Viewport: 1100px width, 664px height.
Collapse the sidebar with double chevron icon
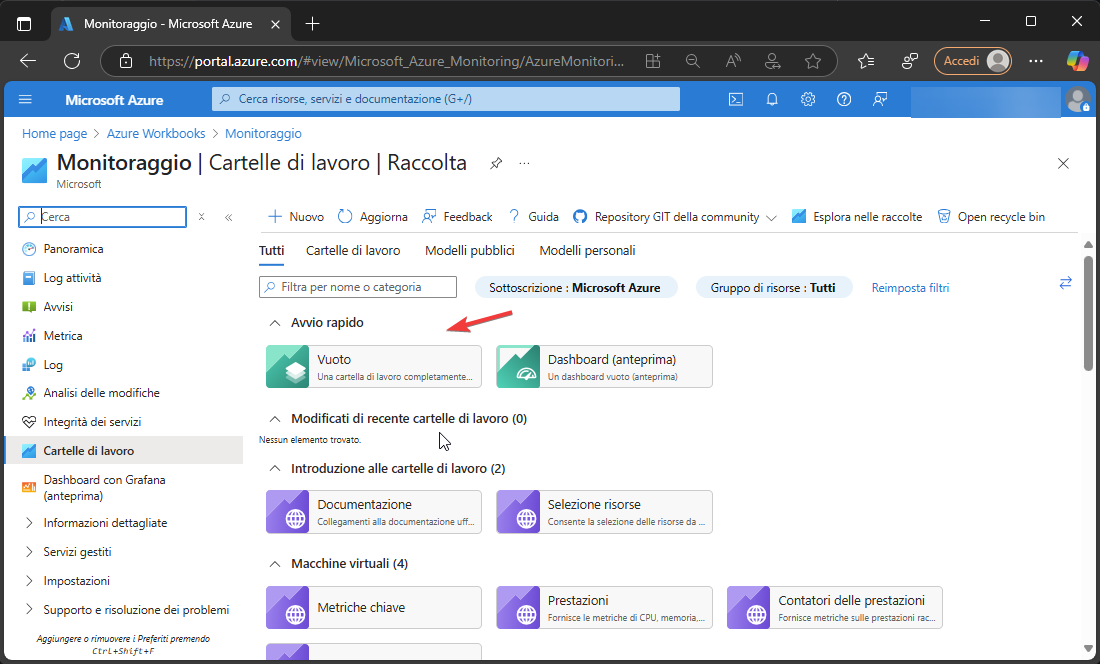[x=228, y=217]
